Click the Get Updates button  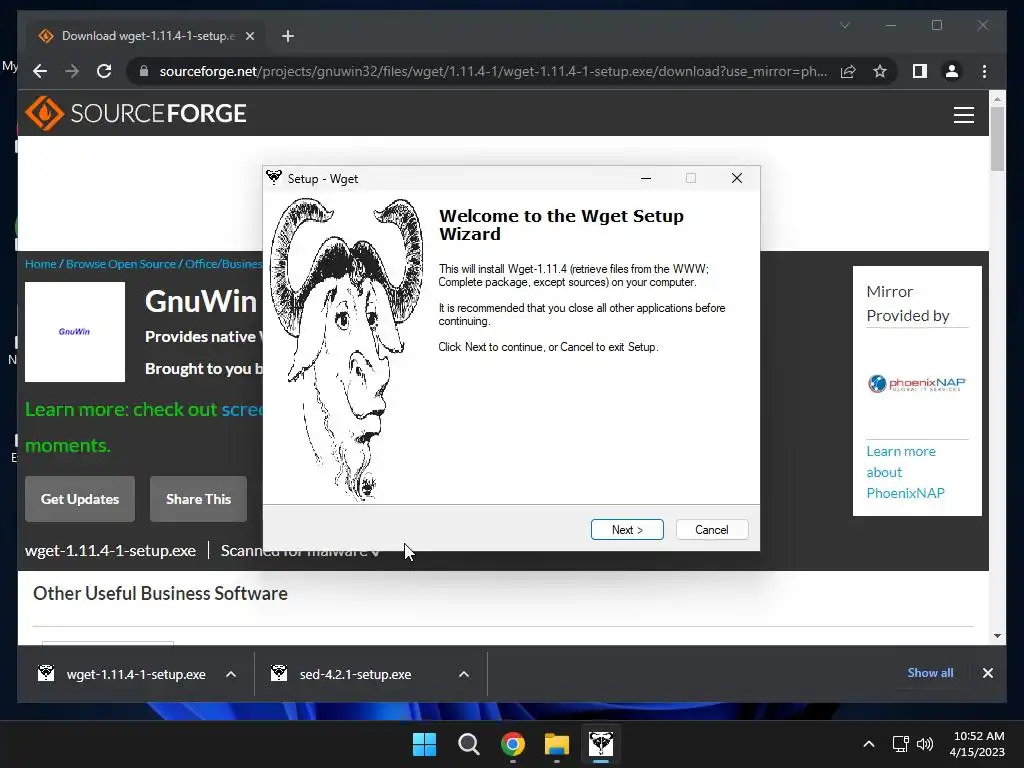80,499
